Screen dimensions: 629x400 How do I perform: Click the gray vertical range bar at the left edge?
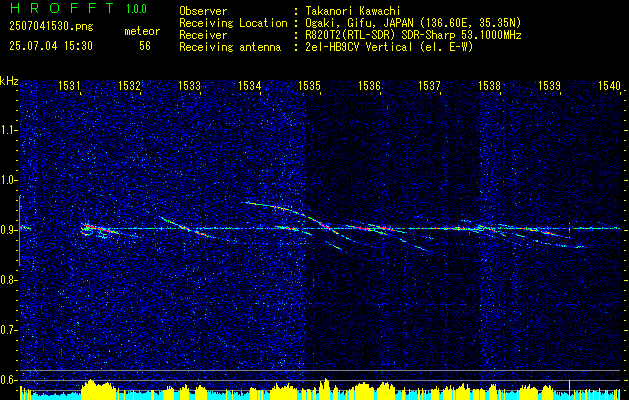pyautogui.click(x=19, y=230)
